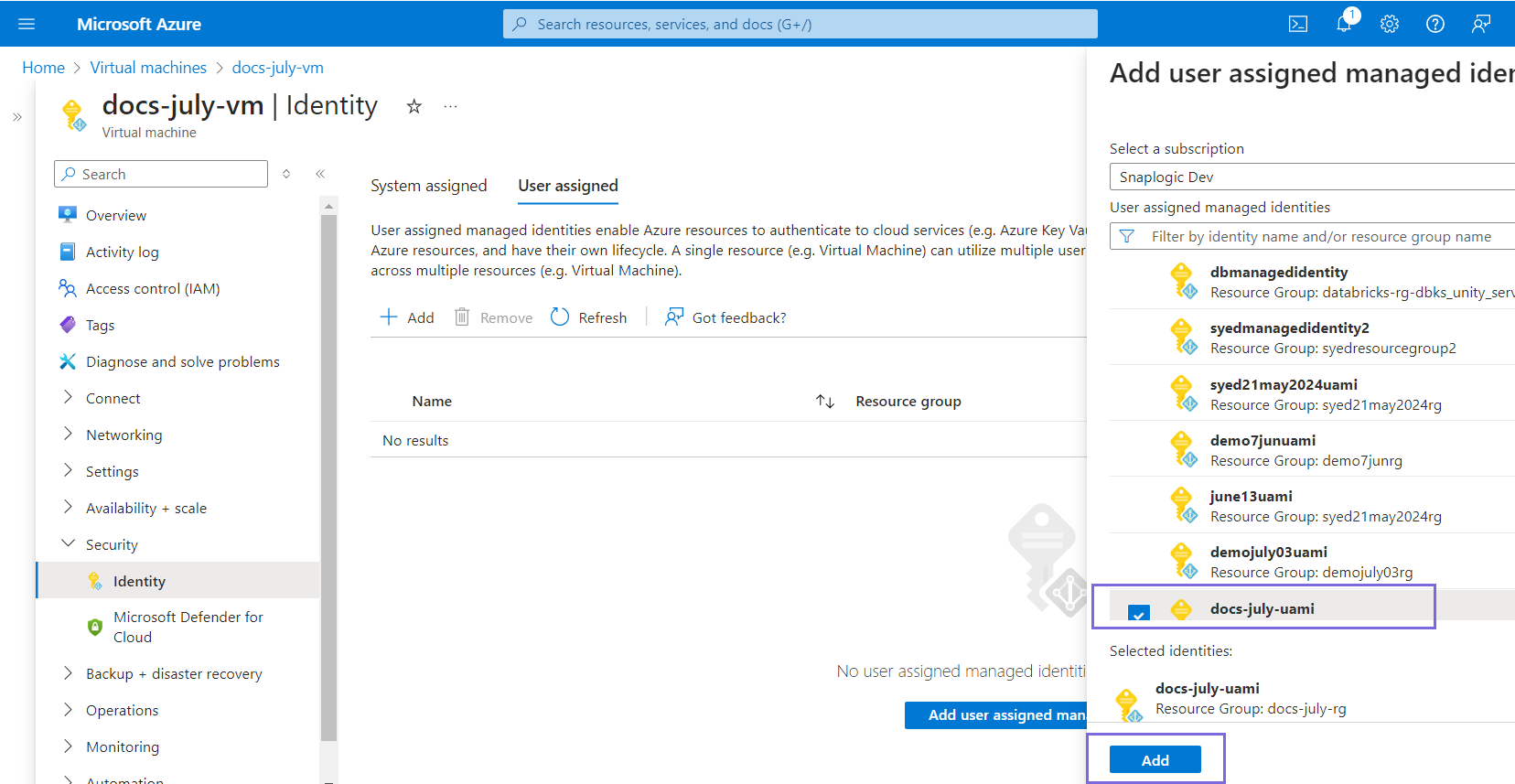Collapse the Security menu section
The width and height of the screenshot is (1515, 784).
tap(68, 544)
